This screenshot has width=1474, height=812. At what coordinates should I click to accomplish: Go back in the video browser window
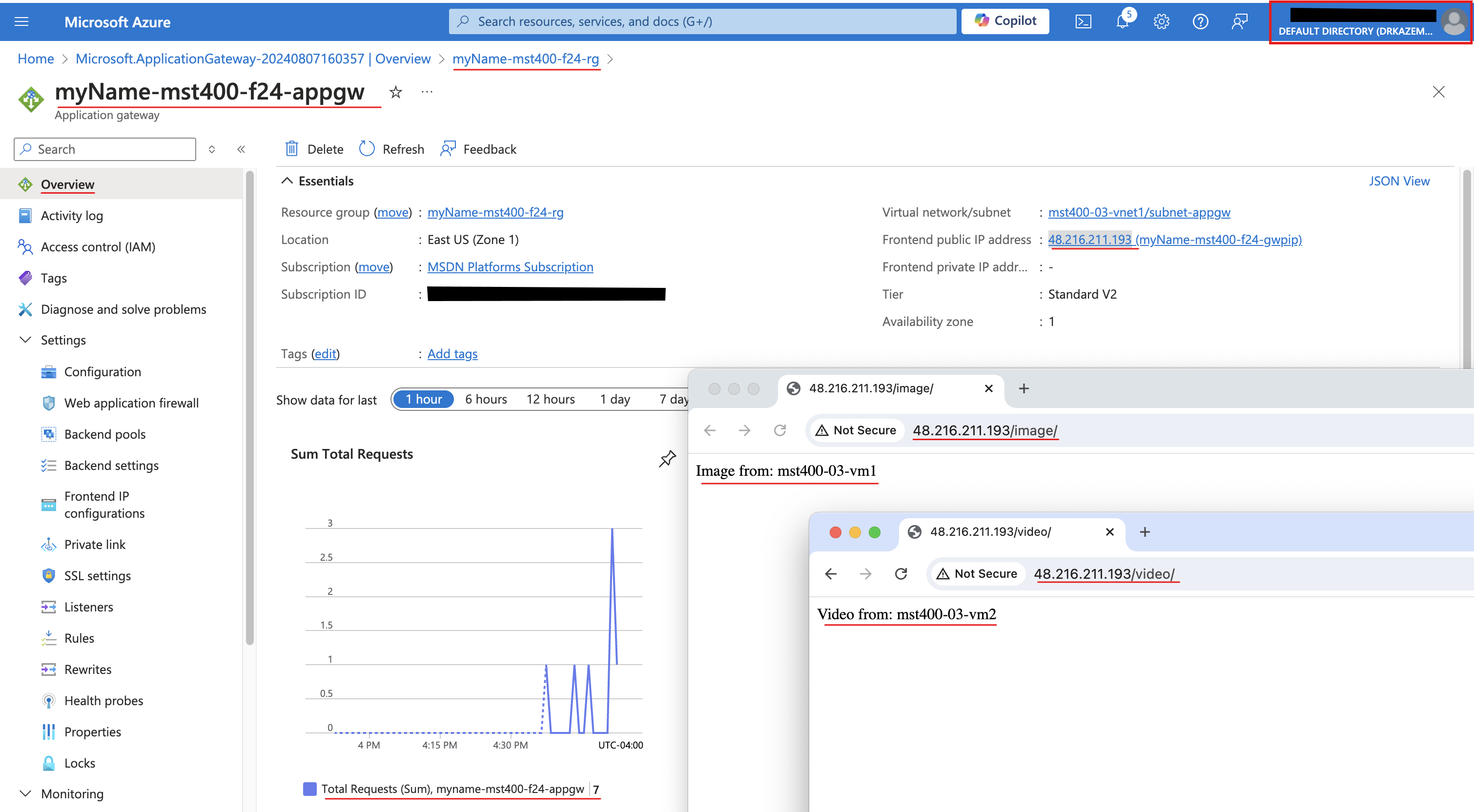[831, 574]
